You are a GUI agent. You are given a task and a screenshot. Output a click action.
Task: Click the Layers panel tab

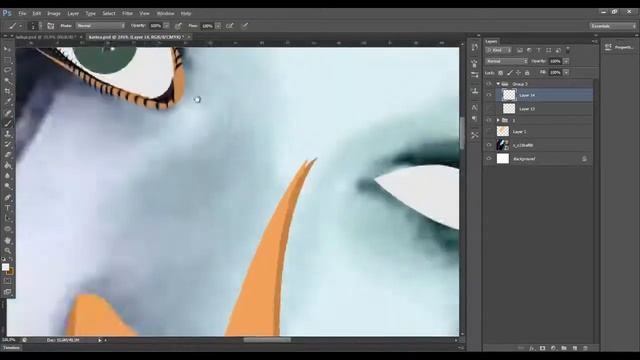click(x=491, y=41)
